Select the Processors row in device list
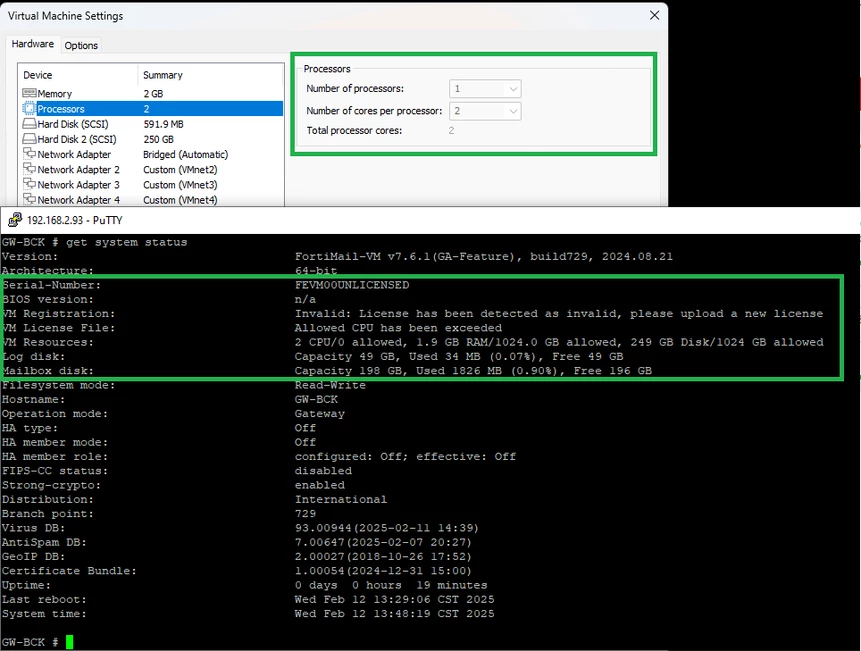 pos(152,109)
